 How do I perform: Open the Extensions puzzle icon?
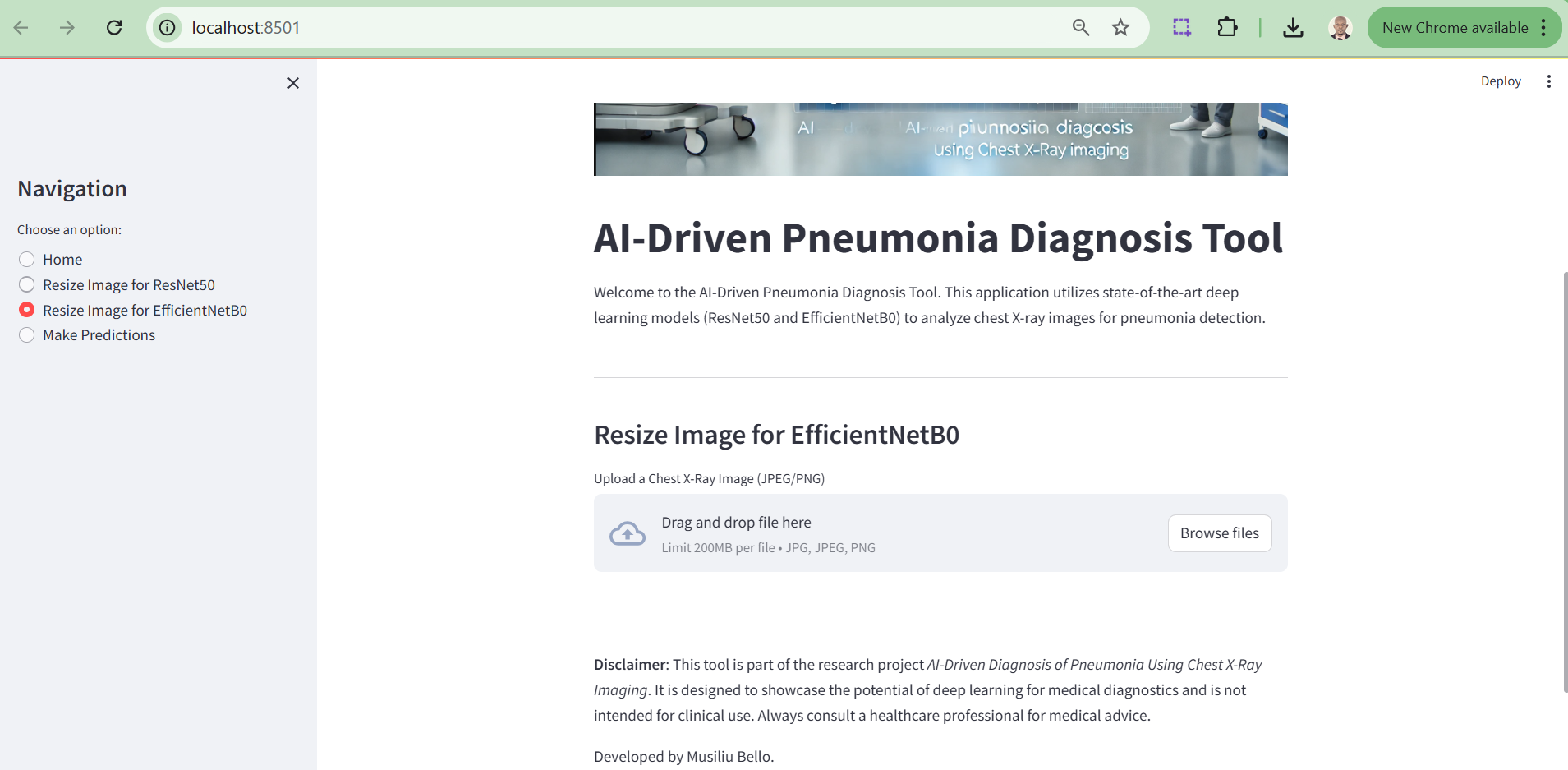pyautogui.click(x=1227, y=28)
